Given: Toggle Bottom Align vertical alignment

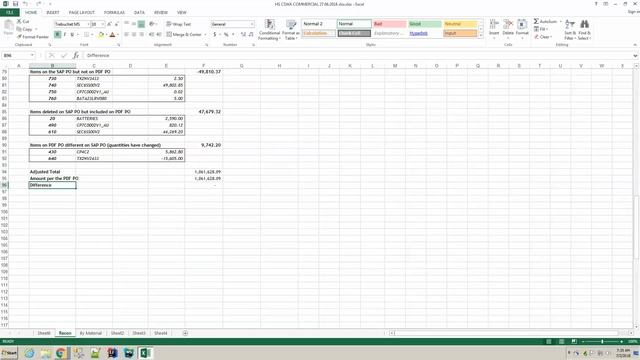Looking at the screenshot, I should (x=141, y=24).
